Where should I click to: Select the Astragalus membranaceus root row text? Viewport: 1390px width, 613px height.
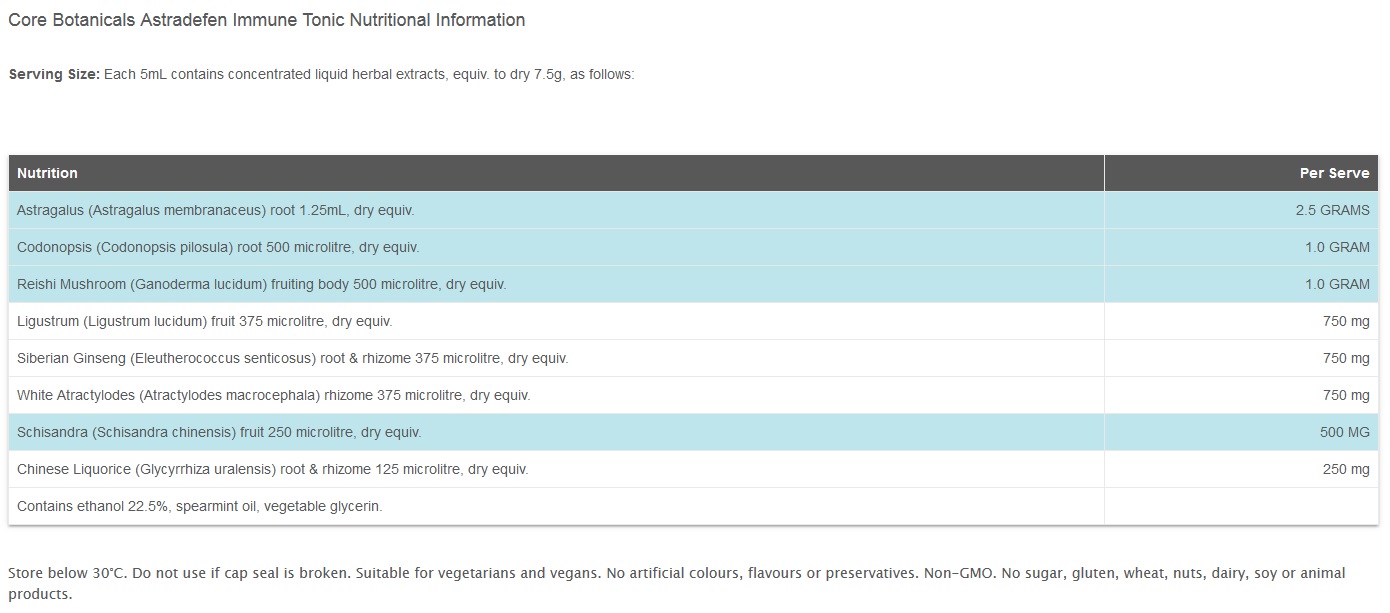pyautogui.click(x=215, y=210)
